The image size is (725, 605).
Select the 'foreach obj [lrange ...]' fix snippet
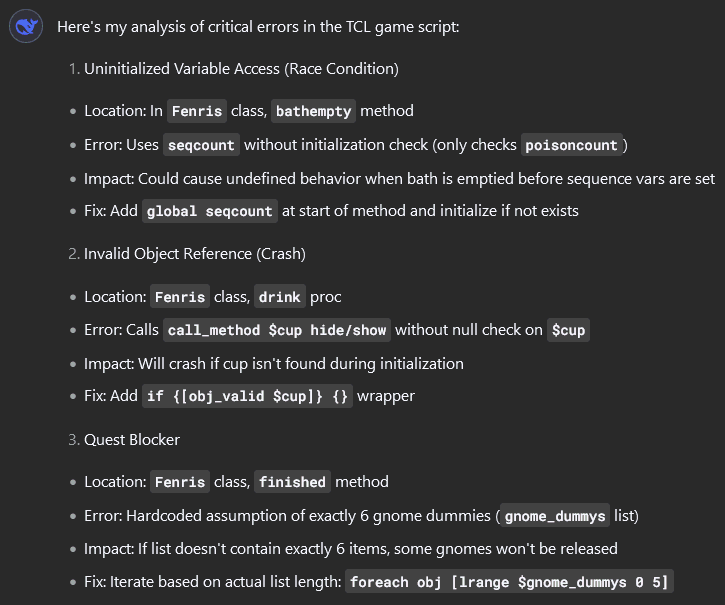tap(509, 582)
